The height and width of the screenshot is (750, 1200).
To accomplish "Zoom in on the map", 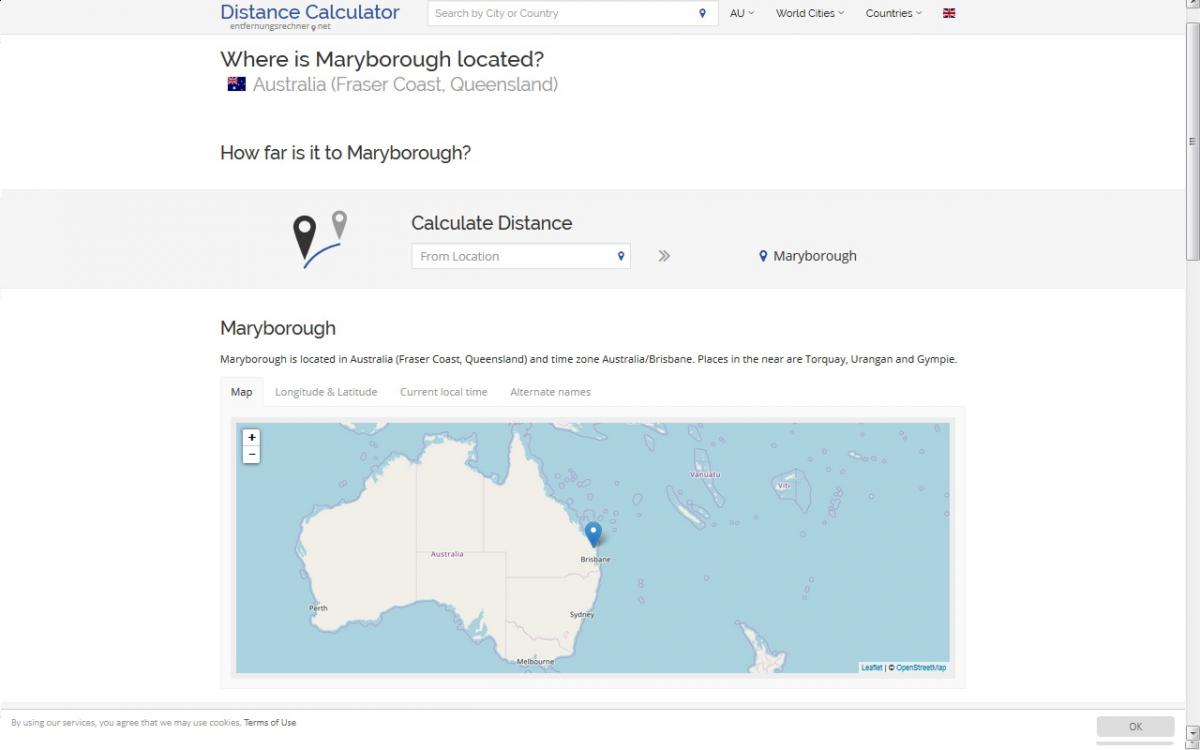I will pos(252,437).
